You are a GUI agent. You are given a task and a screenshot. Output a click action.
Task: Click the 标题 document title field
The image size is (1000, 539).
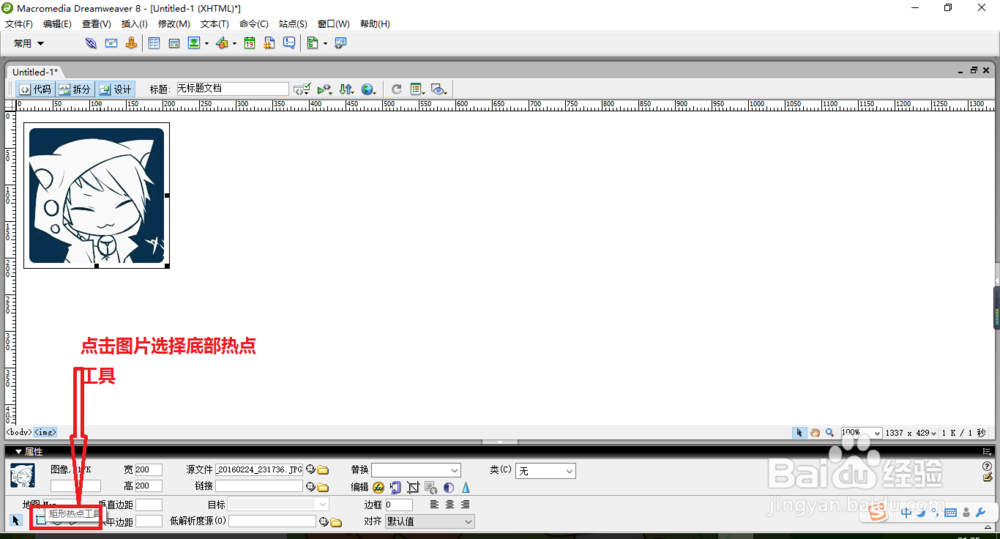(x=232, y=89)
